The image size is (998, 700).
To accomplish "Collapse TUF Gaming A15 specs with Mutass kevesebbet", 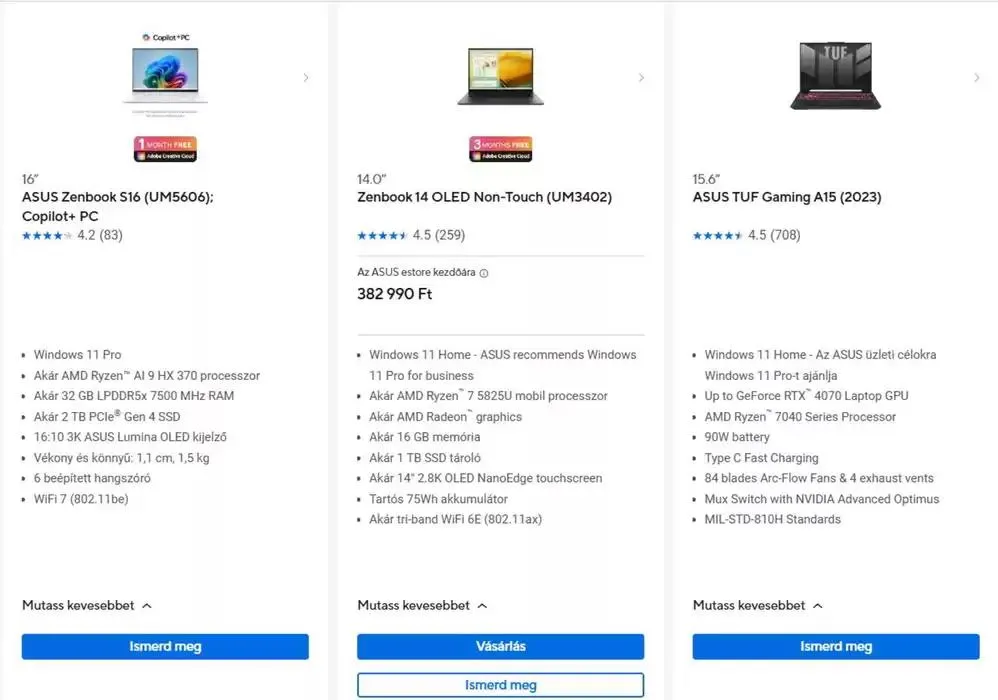I will 757,606.
